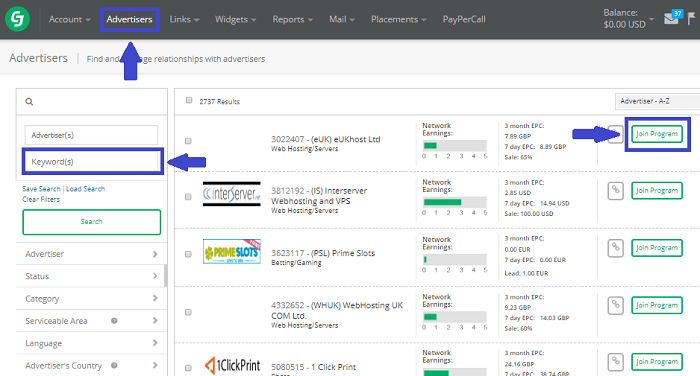Expand the Advertiser's Country filter
This screenshot has width=700, height=376.
92,365
